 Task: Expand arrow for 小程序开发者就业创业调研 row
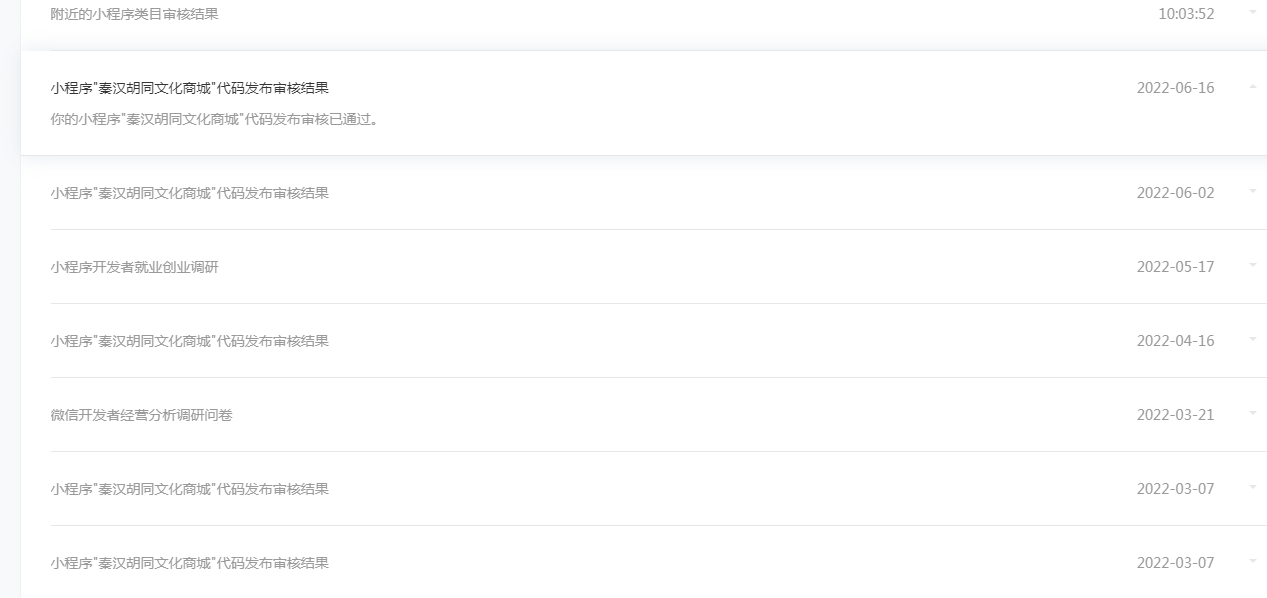1252,265
